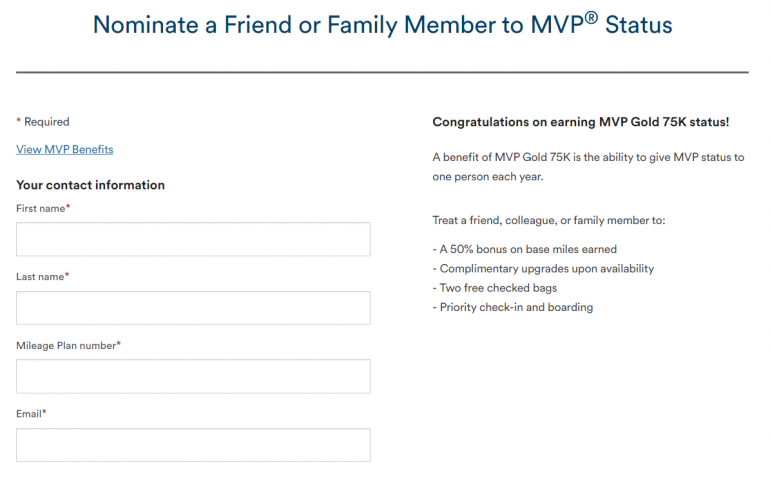Click the Last name field label
The height and width of the screenshot is (481, 770).
[42, 276]
